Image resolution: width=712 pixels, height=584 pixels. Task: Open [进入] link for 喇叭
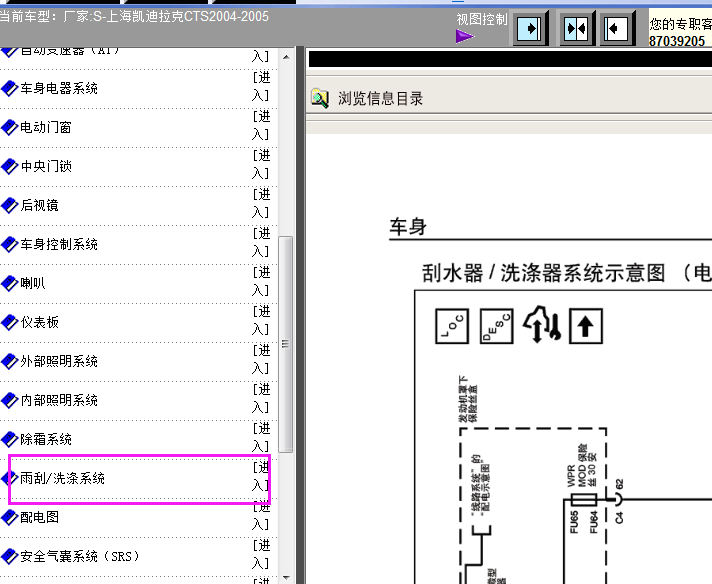point(262,282)
